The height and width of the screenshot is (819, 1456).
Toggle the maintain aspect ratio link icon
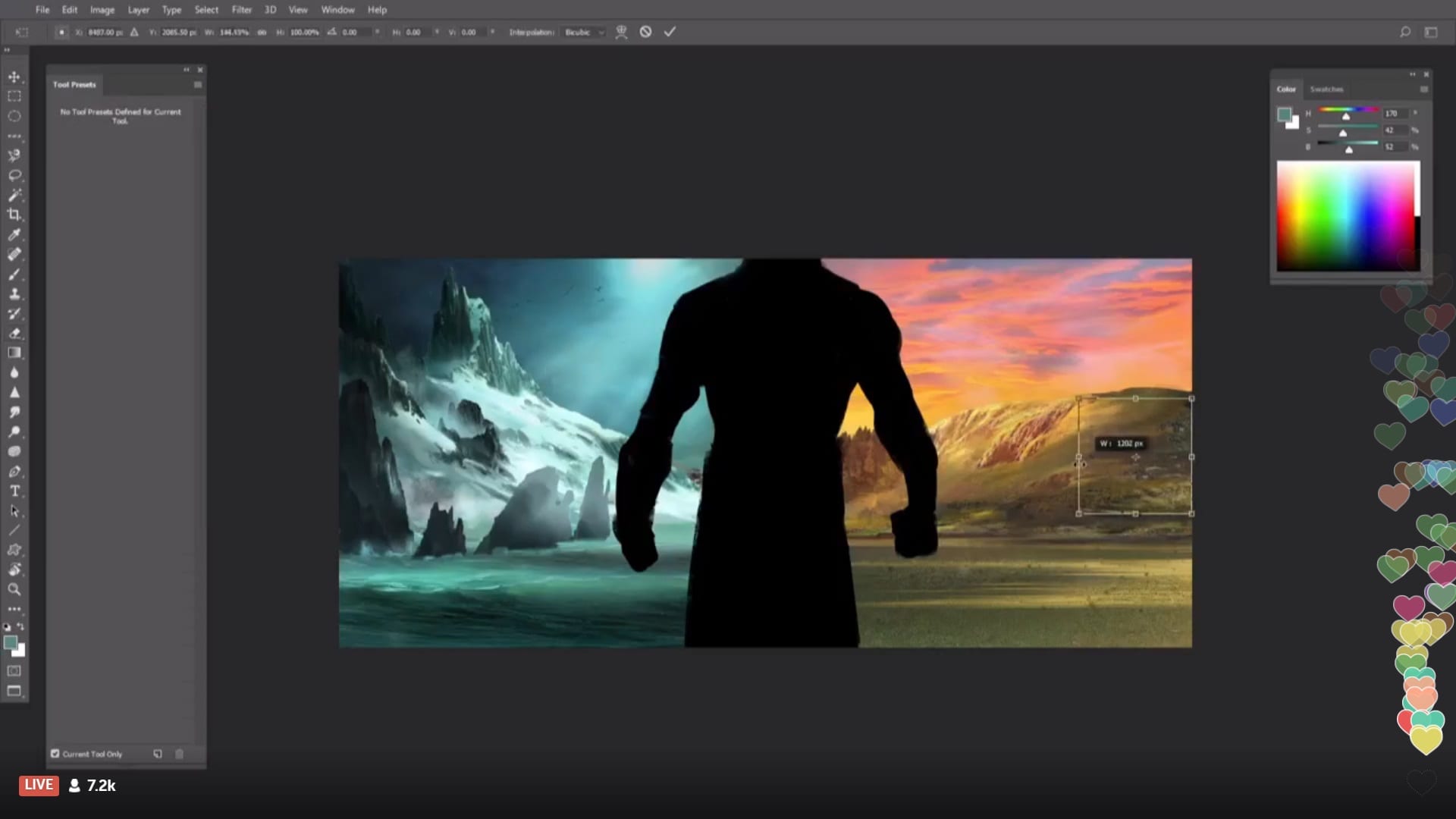click(262, 33)
